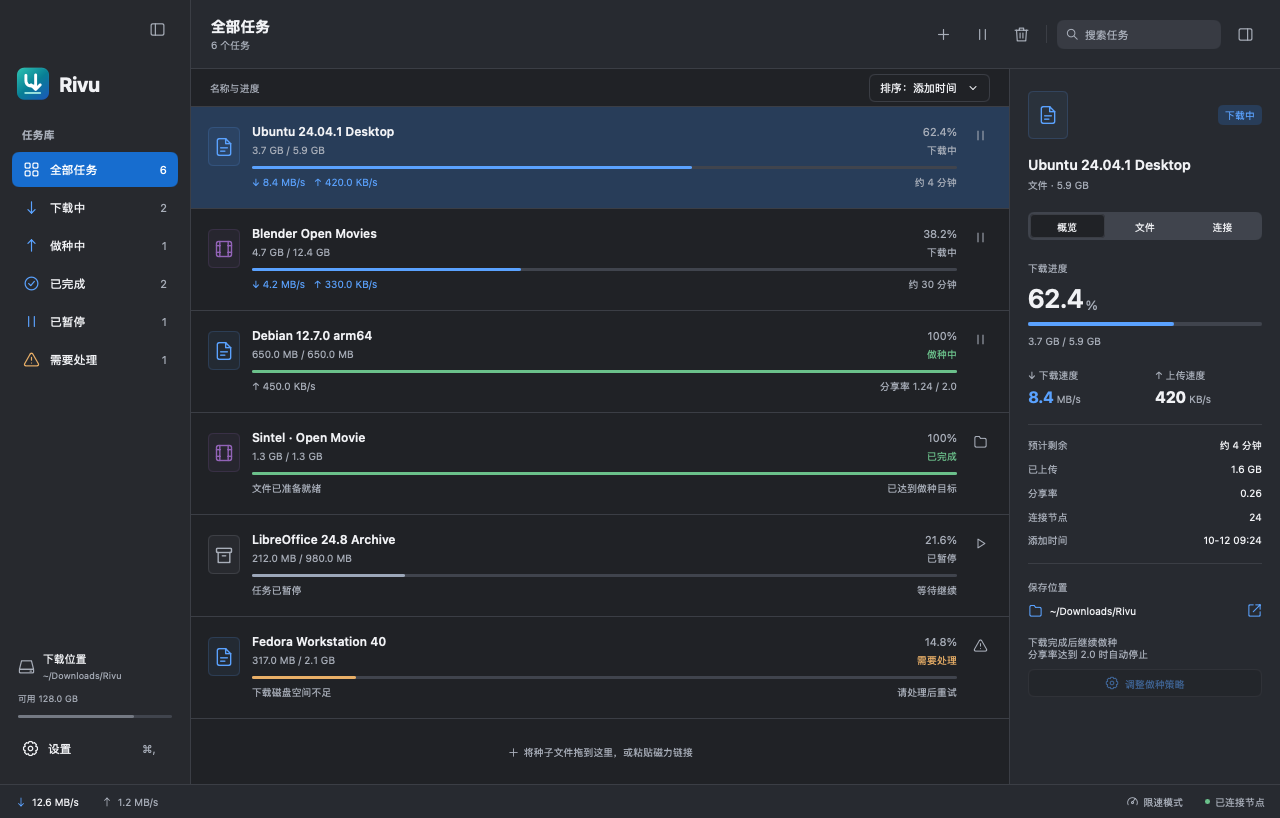Switch to the 连接 tab

[1222, 227]
